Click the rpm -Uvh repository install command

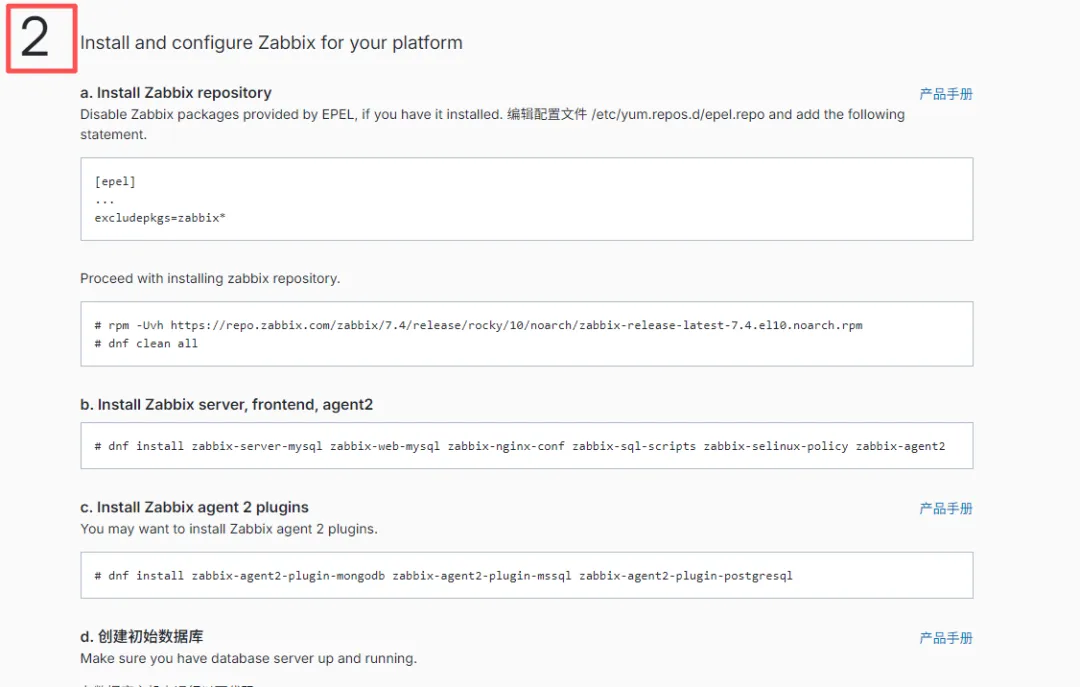pos(479,325)
